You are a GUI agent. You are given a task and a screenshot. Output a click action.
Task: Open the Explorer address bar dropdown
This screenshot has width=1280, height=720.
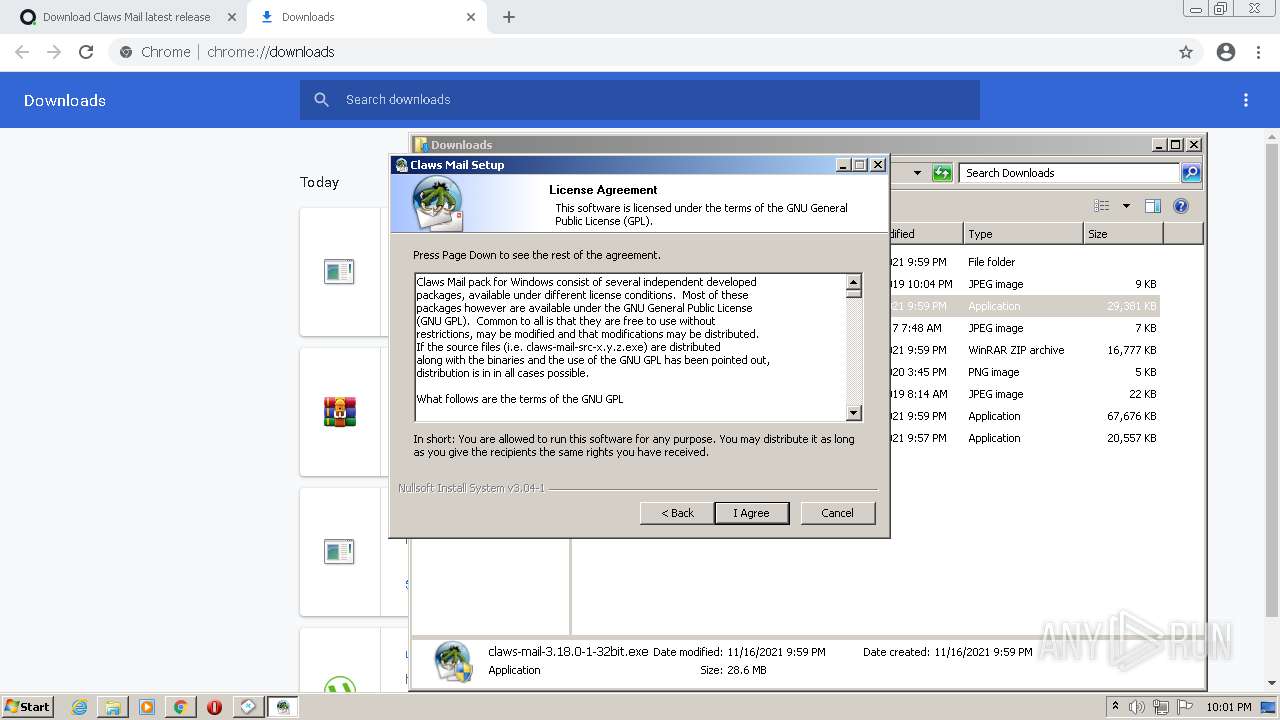(x=916, y=173)
